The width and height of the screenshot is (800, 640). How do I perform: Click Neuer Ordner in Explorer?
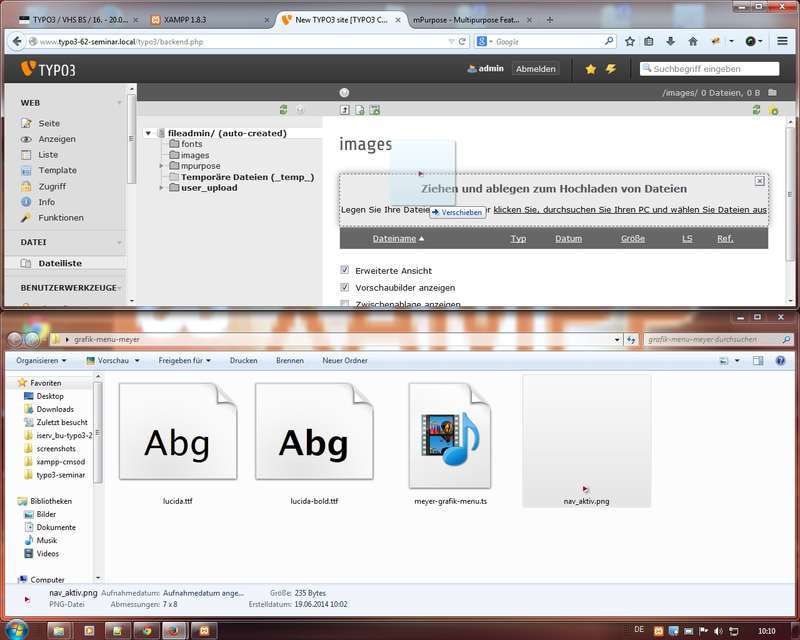pyautogui.click(x=345, y=360)
